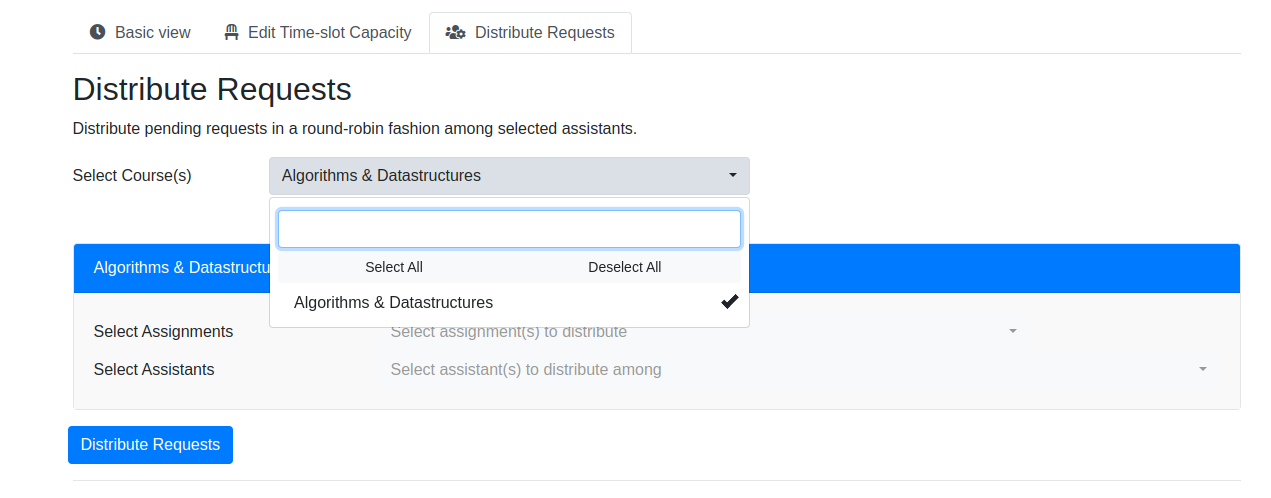1271x498 pixels.
Task: Click the users-cog icon on Distribute Requests tab
Action: [456, 32]
